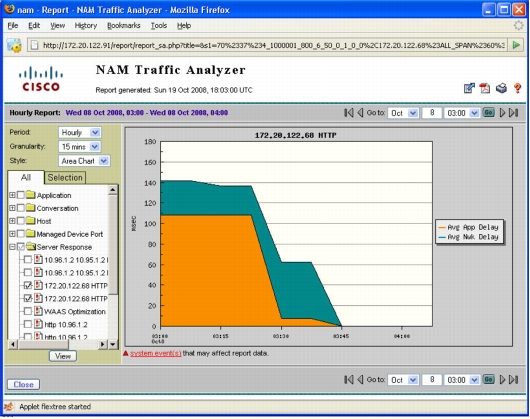Open the History menu
The width and height of the screenshot is (530, 419).
point(86,25)
